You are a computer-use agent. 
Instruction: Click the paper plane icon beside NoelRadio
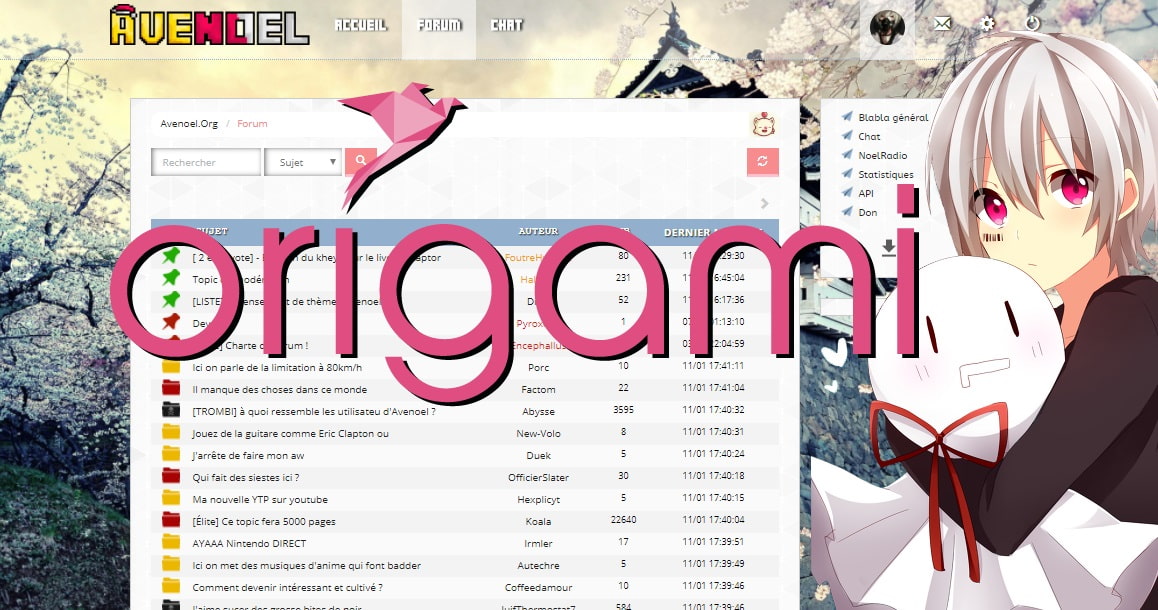coord(847,155)
